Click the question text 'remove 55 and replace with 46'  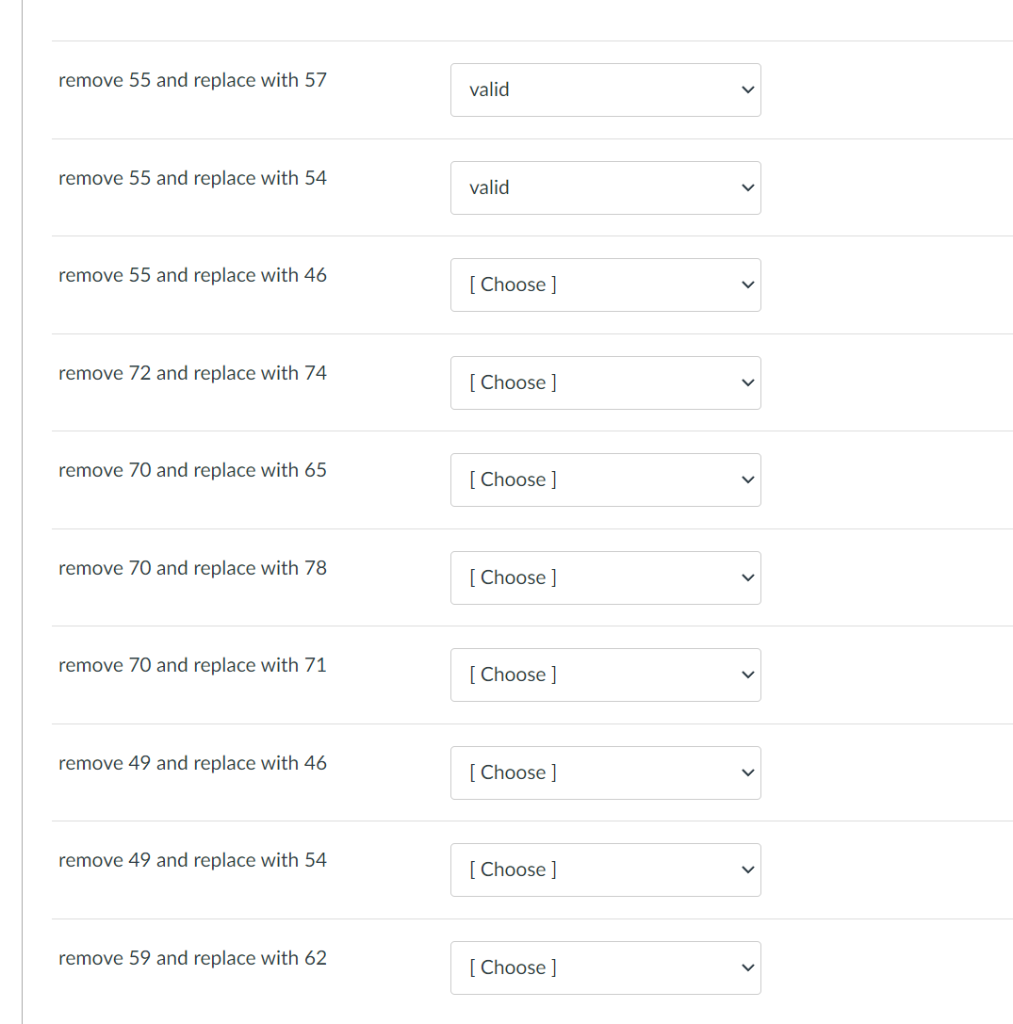(x=192, y=275)
